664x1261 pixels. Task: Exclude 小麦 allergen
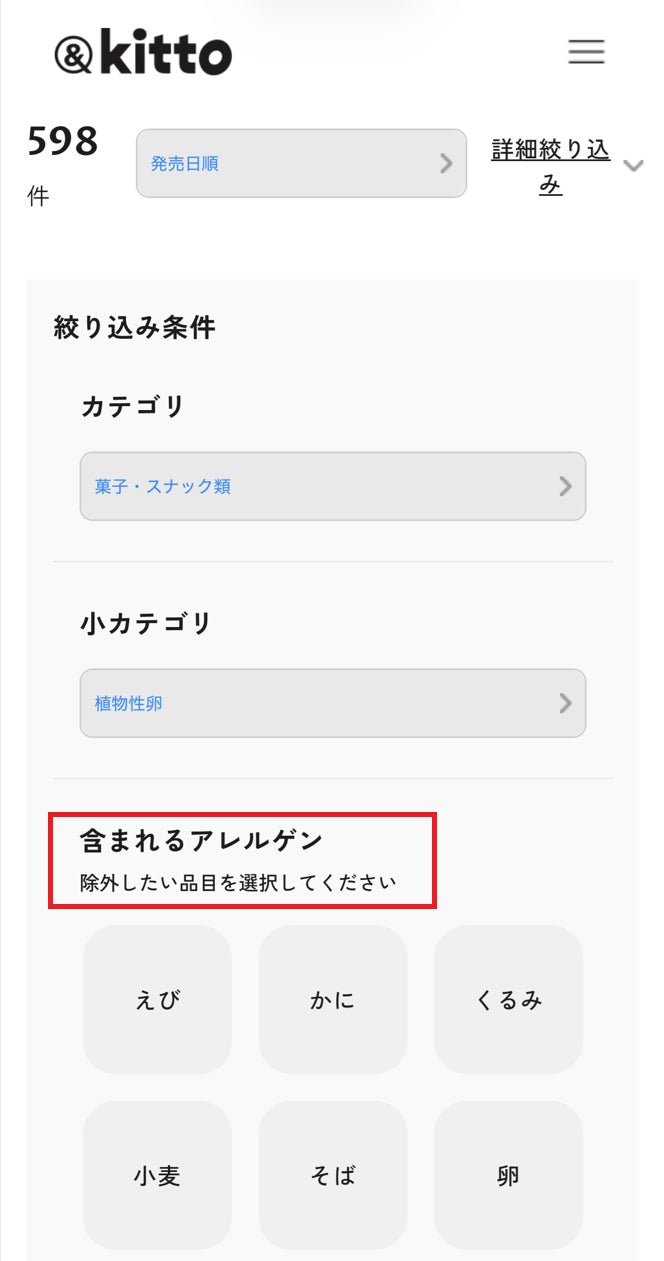tap(157, 1175)
